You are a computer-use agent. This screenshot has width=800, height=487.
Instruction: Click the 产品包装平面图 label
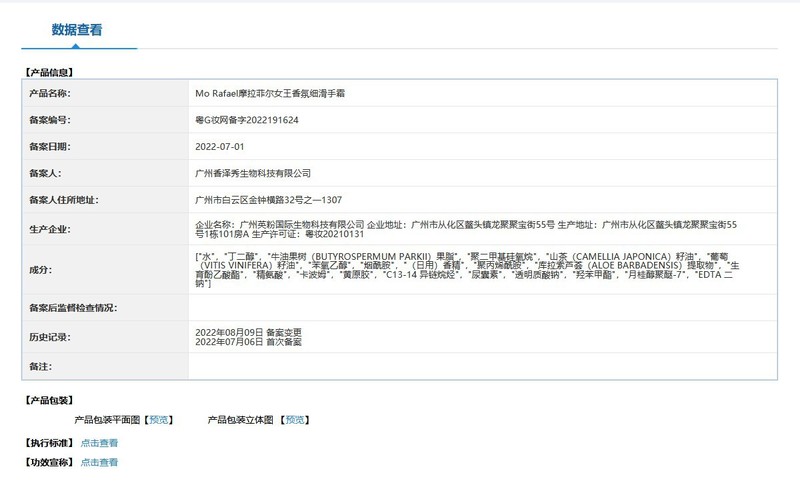point(107,420)
